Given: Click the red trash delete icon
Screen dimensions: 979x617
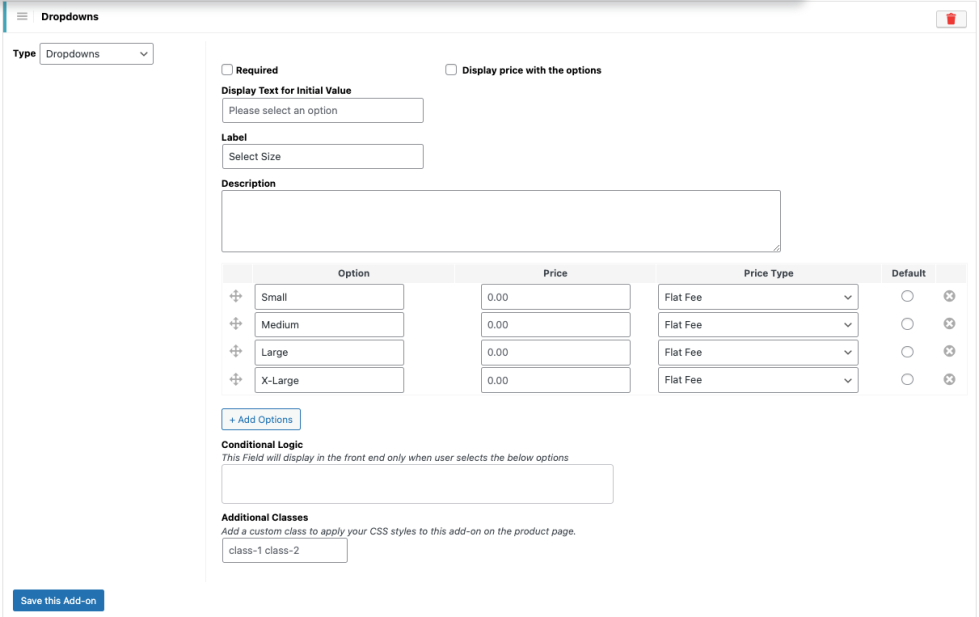Looking at the screenshot, I should (950, 19).
